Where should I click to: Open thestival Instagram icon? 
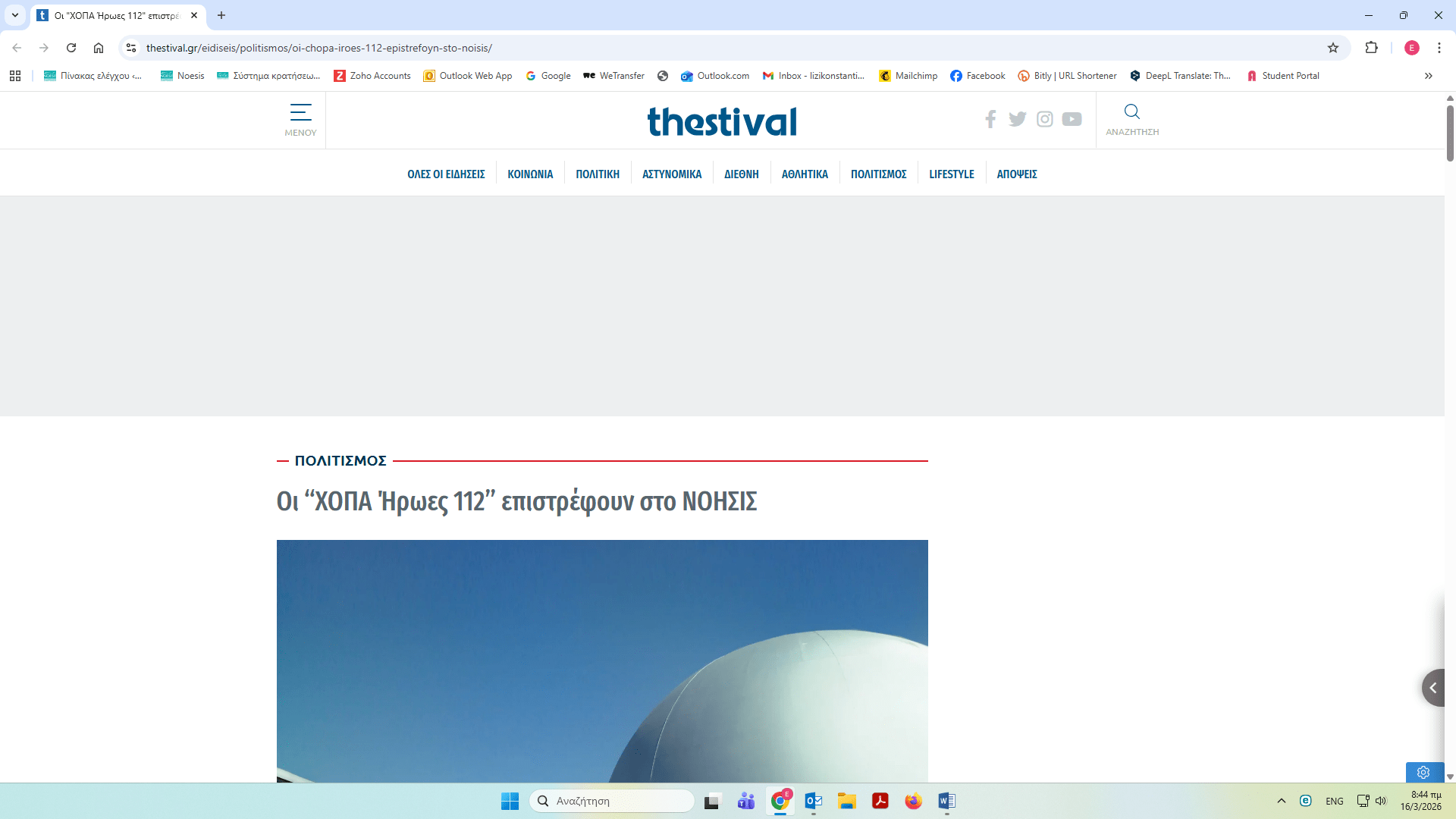1044,119
